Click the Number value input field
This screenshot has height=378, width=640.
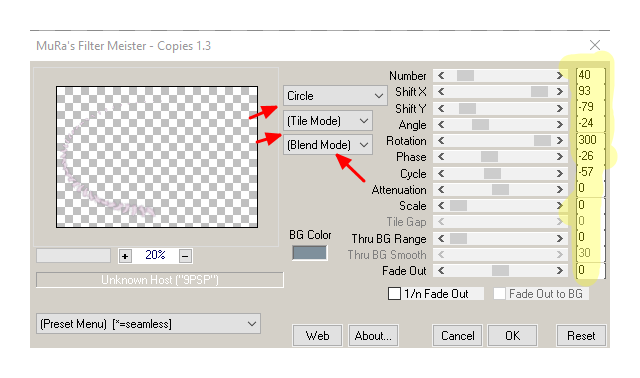(590, 75)
